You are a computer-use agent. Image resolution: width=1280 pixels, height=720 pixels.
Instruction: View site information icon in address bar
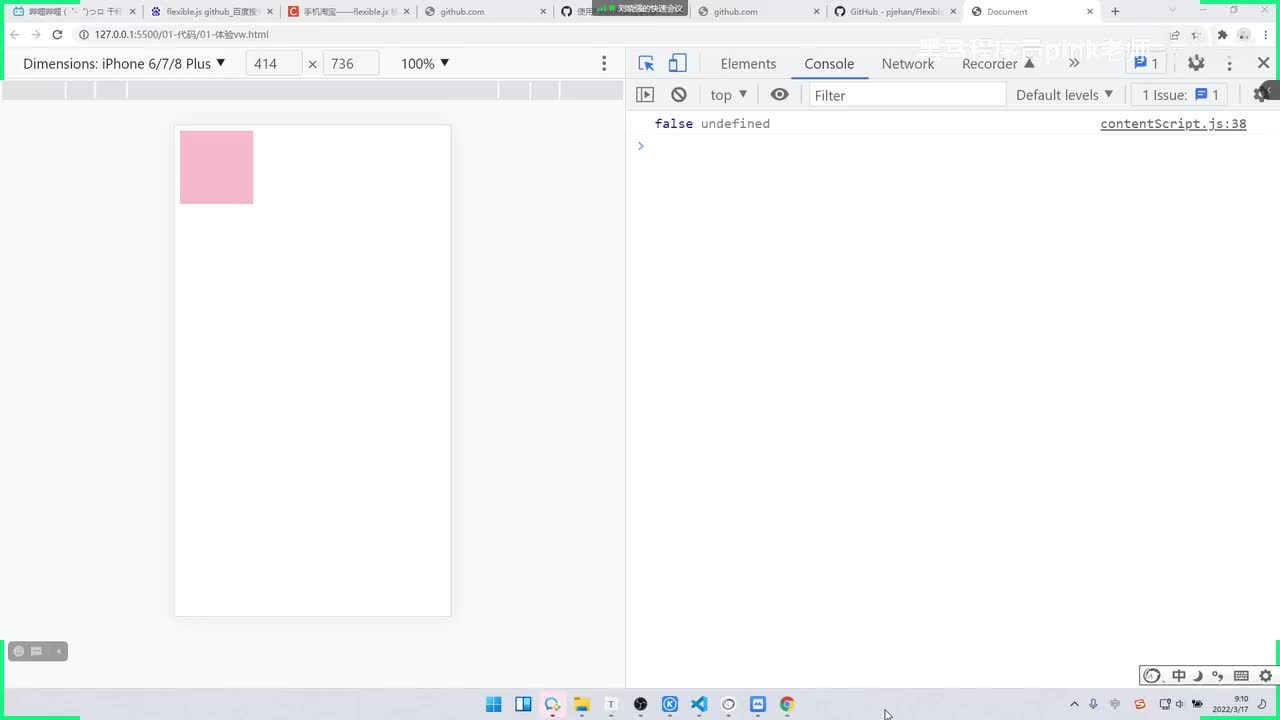pyautogui.click(x=83, y=34)
